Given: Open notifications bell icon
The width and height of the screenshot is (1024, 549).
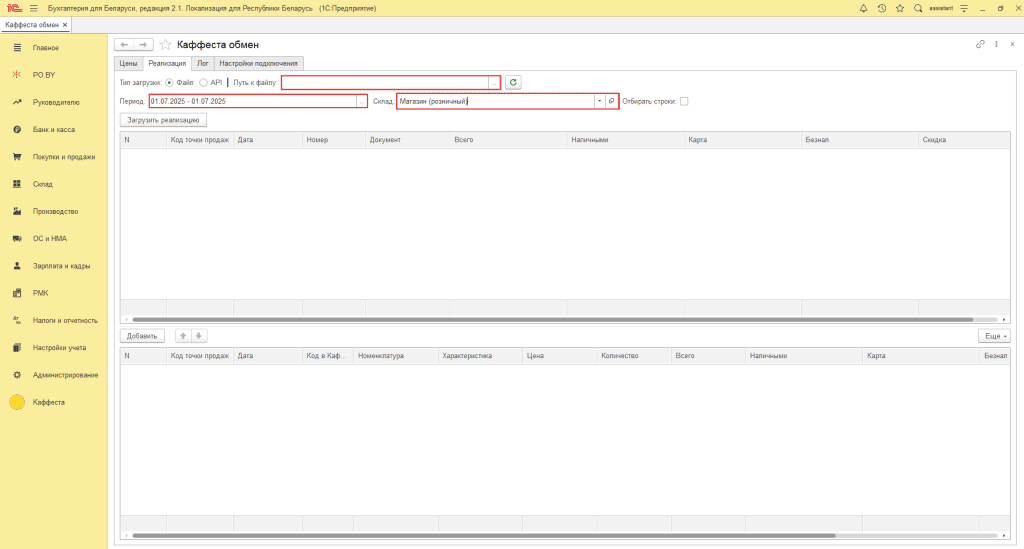Looking at the screenshot, I should point(863,8).
